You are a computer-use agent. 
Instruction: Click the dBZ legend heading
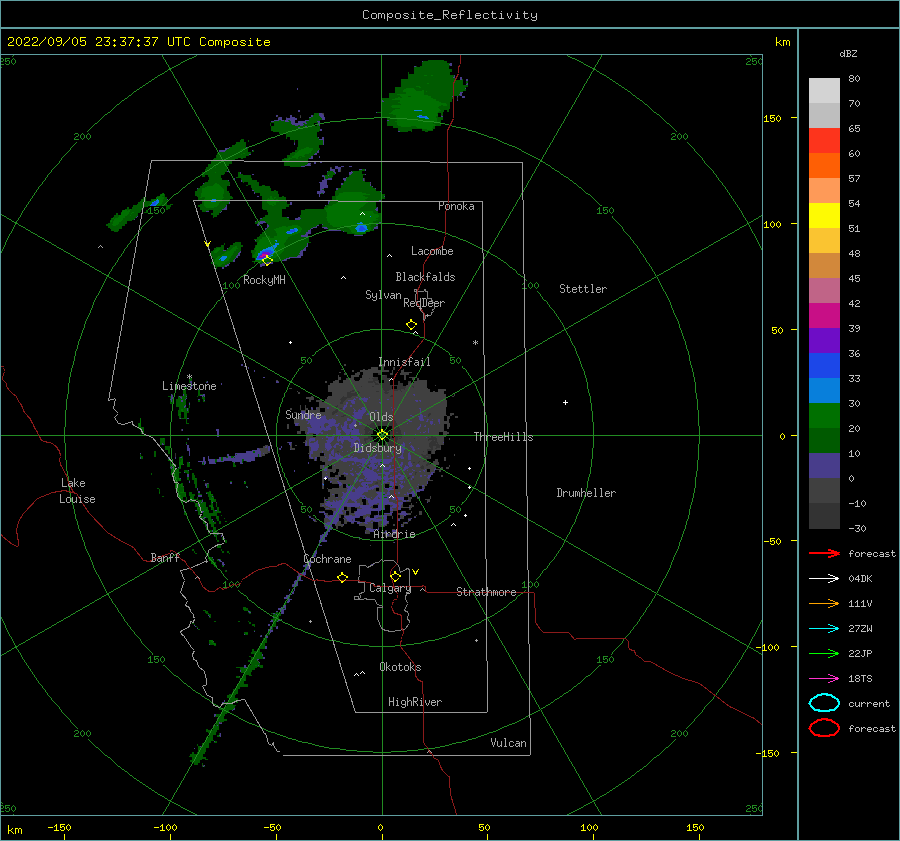point(848,53)
